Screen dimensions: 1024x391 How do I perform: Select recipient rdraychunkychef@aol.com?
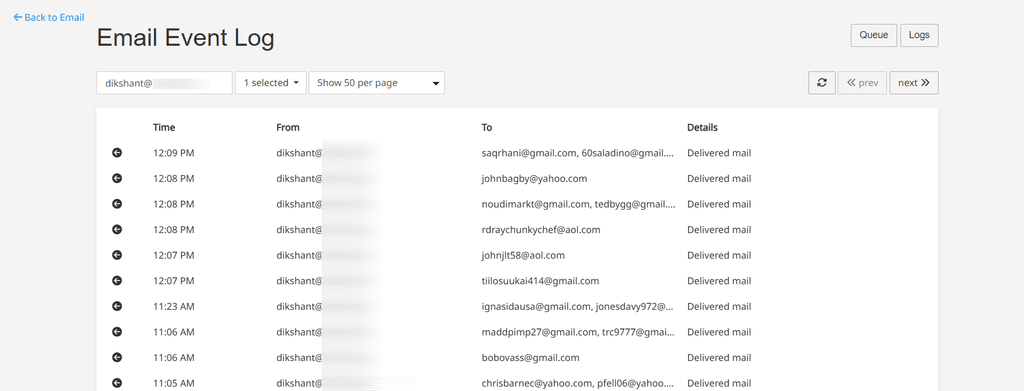[541, 229]
